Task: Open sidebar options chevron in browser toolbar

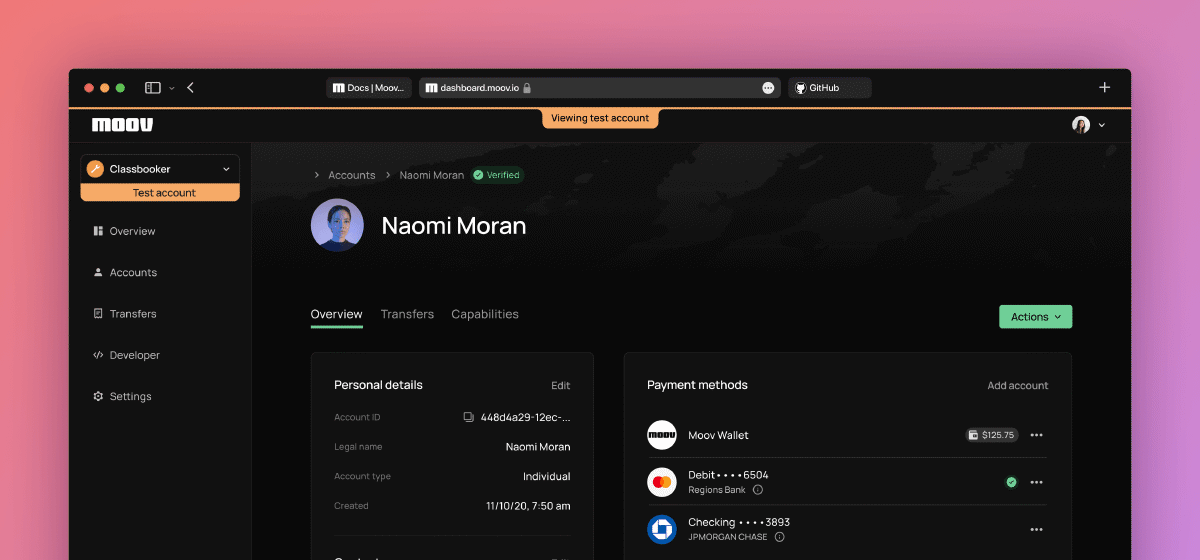Action: click(x=171, y=88)
